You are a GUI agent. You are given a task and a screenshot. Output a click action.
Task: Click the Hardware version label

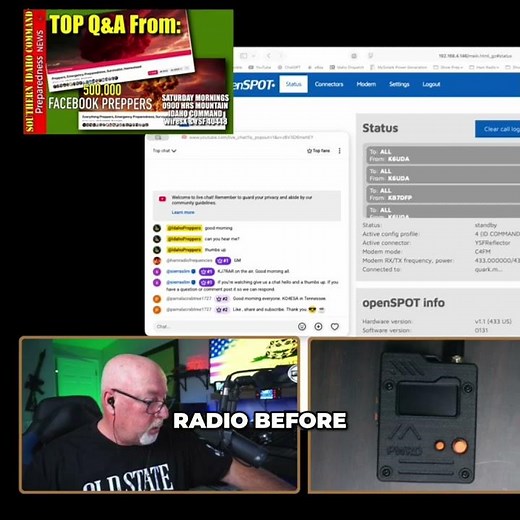coord(387,321)
